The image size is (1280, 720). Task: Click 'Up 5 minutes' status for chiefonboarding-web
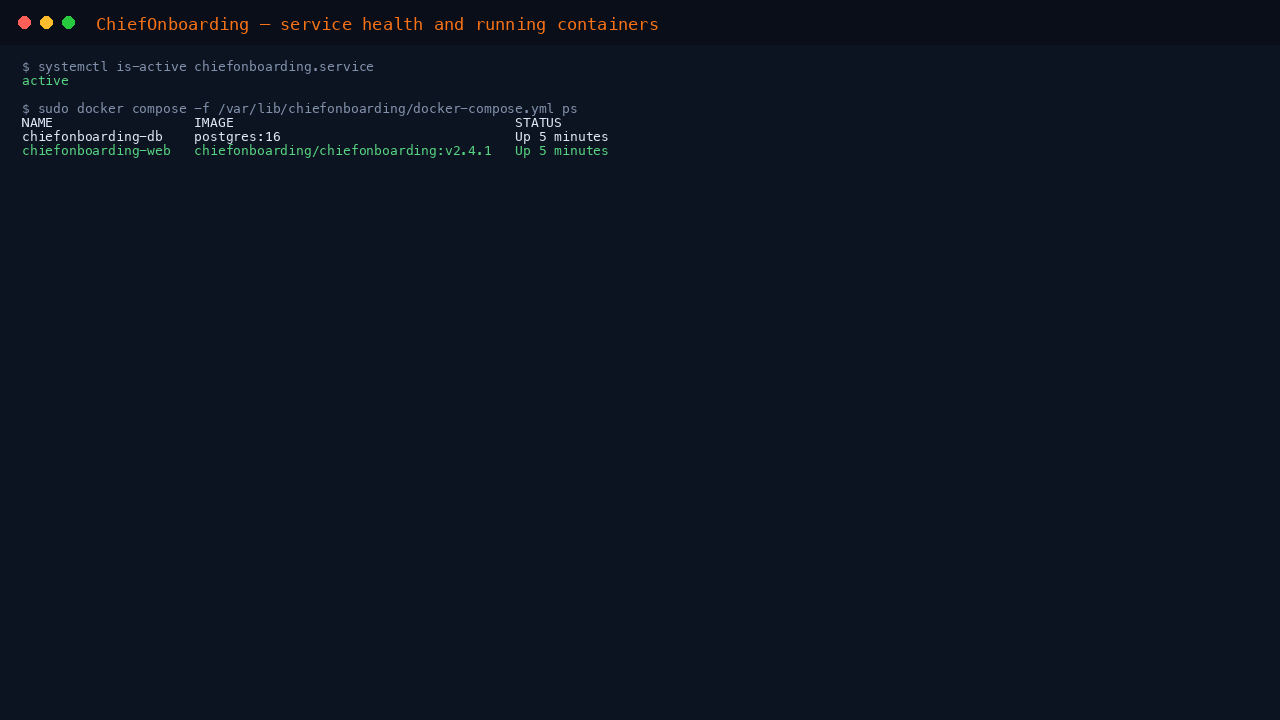pyautogui.click(x=562, y=151)
